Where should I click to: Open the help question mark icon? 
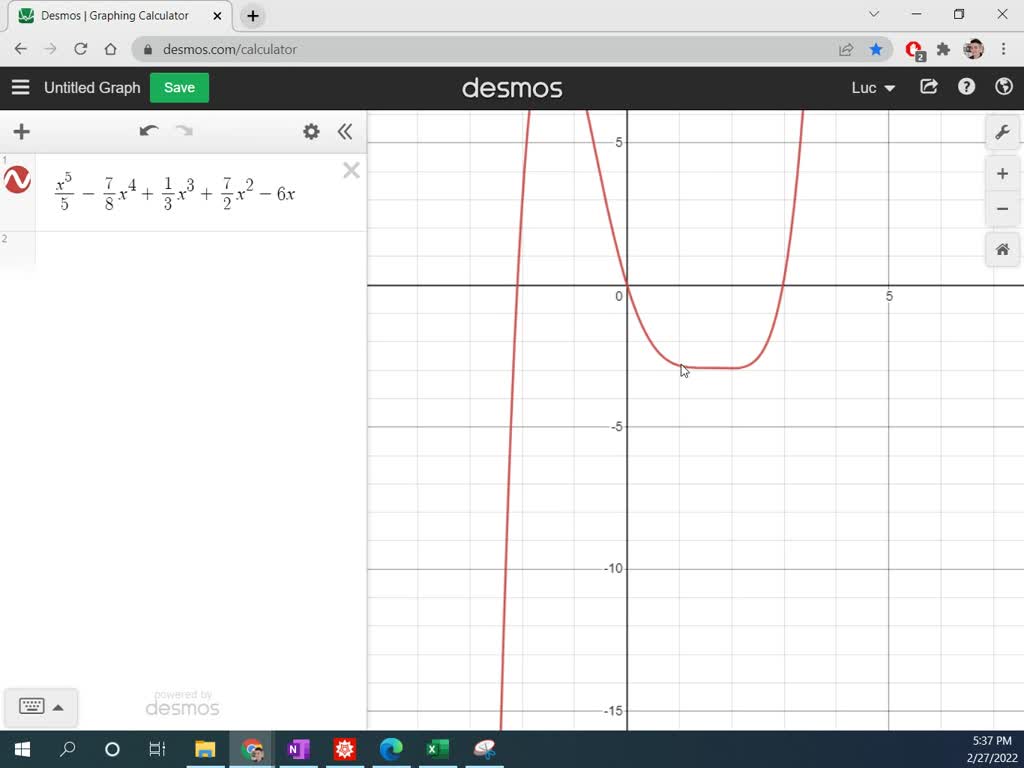(x=966, y=87)
